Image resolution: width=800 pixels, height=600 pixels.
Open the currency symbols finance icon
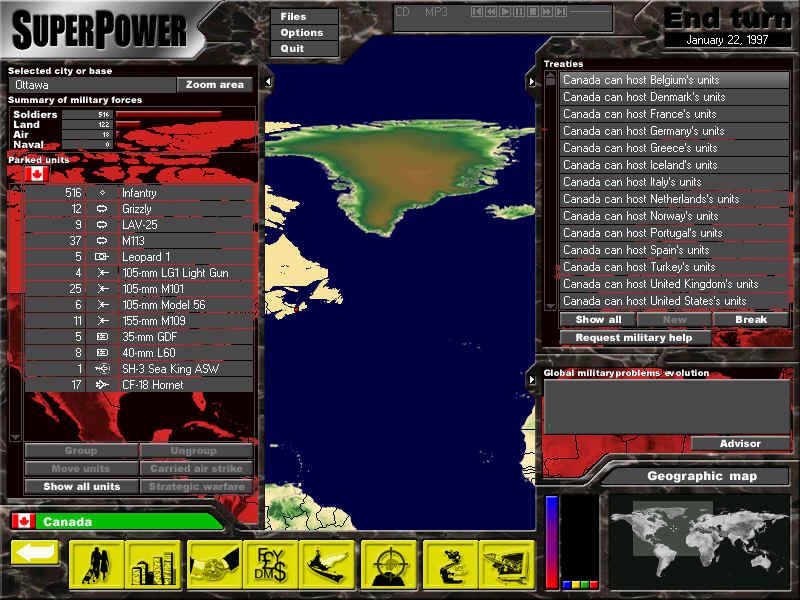click(271, 565)
